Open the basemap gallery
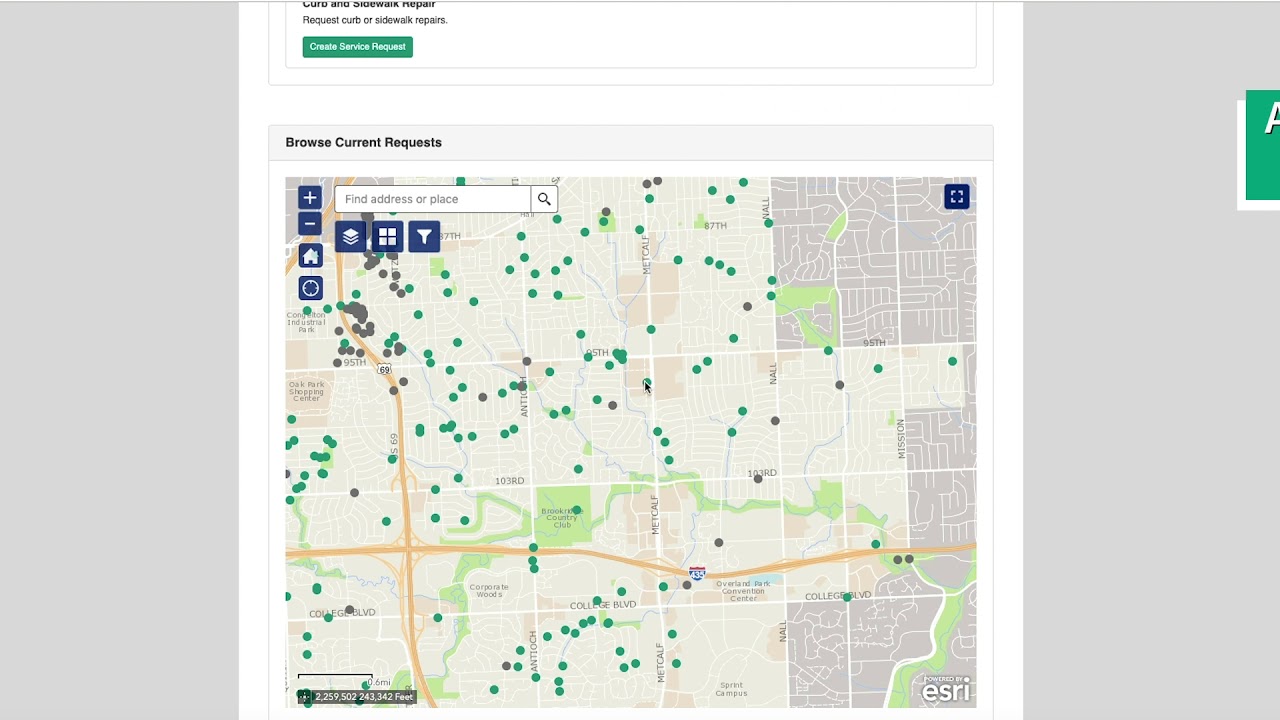The image size is (1280, 720). 387,237
